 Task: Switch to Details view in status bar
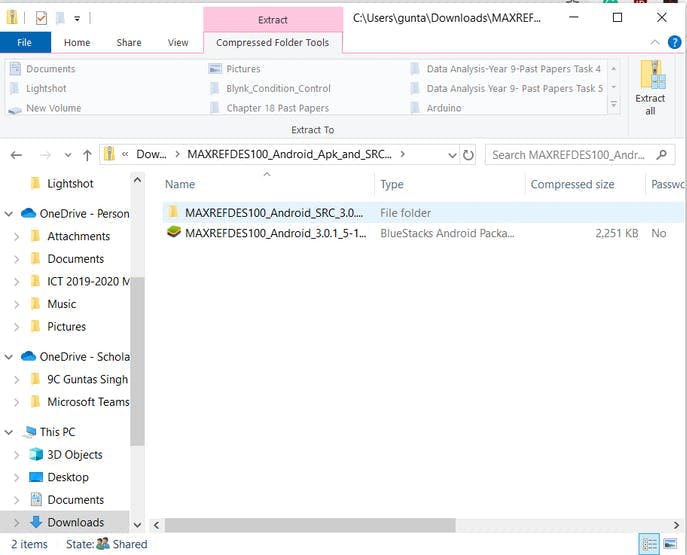(650, 544)
